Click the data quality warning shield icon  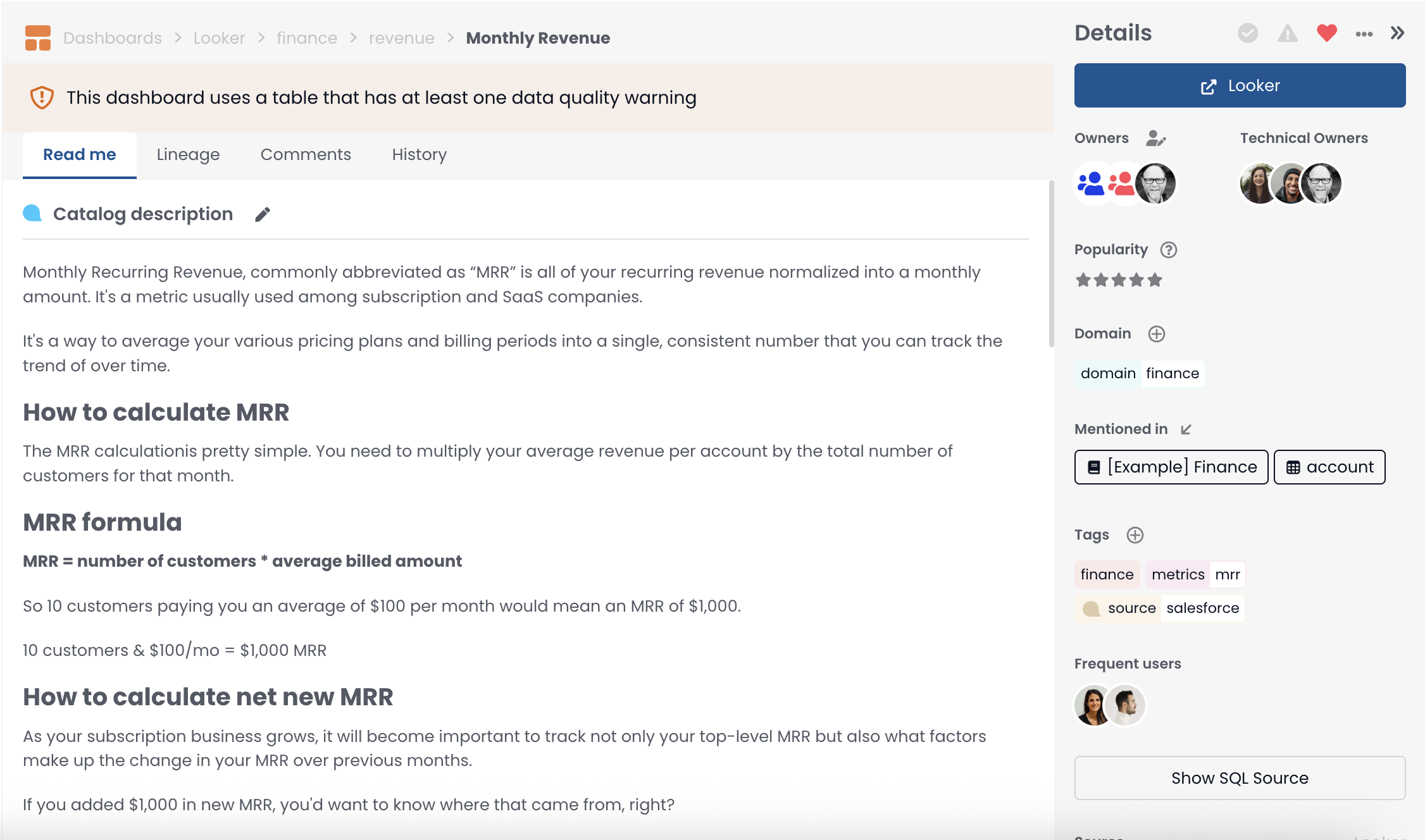42,97
